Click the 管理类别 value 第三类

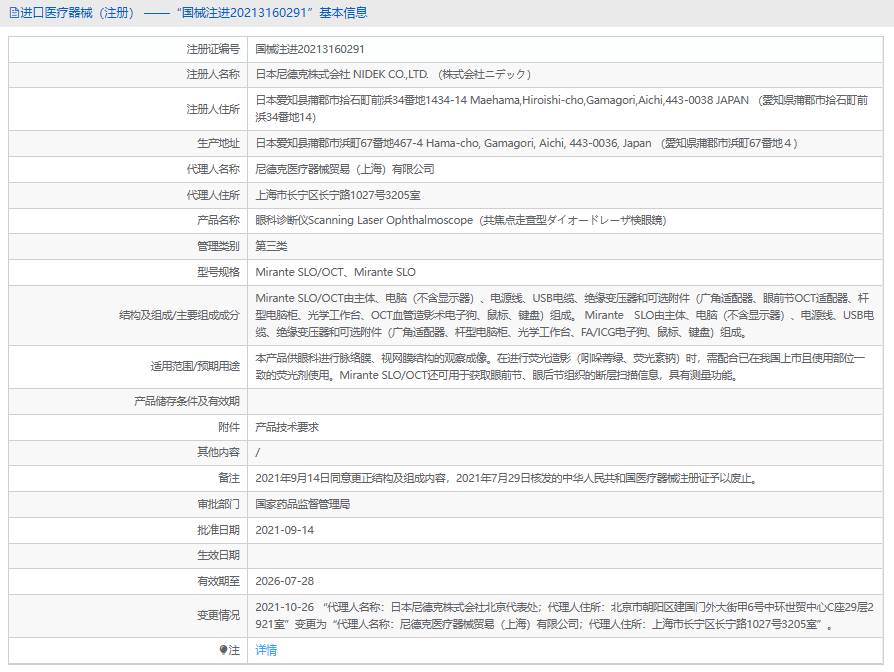(x=271, y=246)
